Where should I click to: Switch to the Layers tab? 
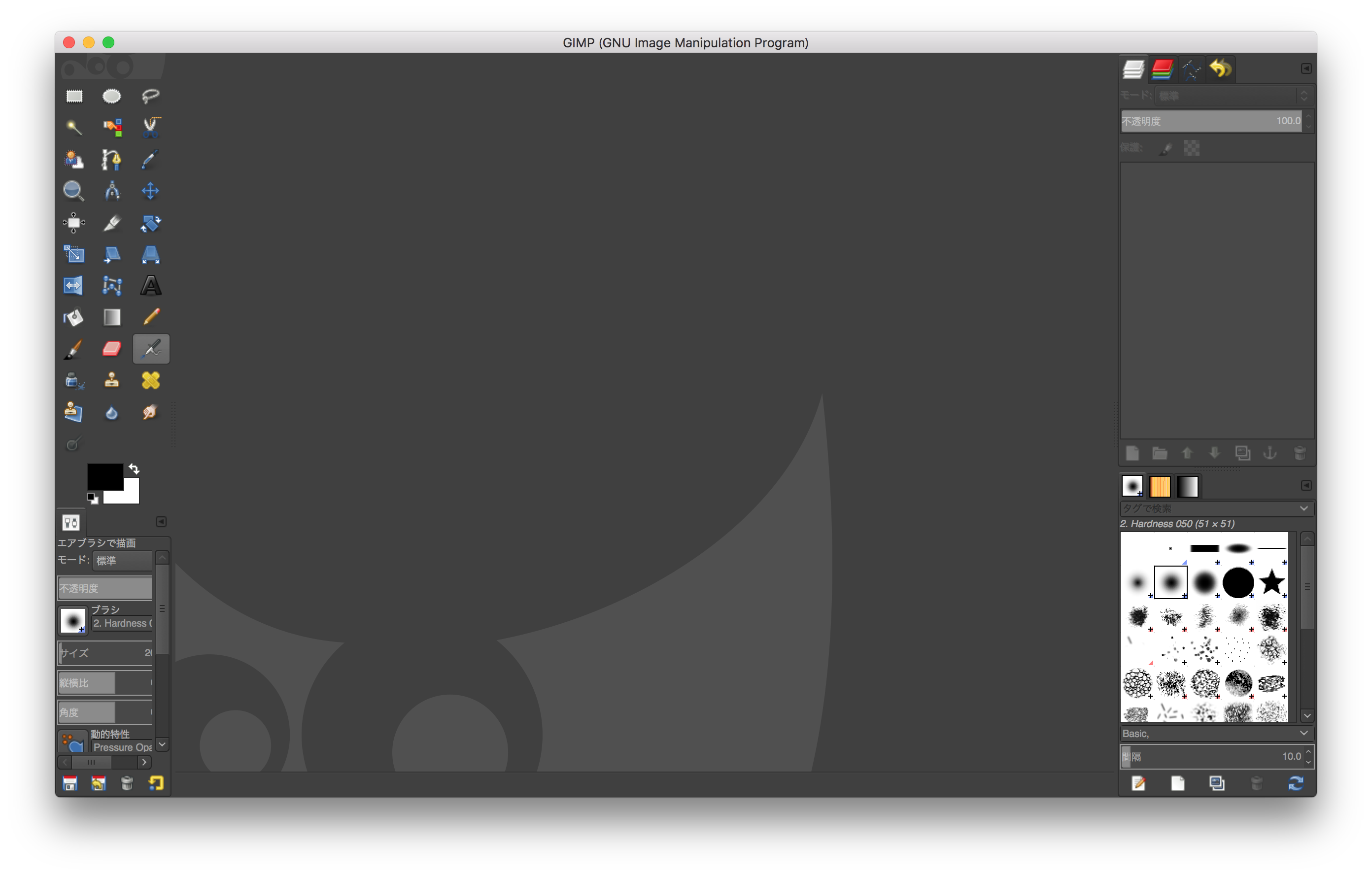coord(1133,69)
